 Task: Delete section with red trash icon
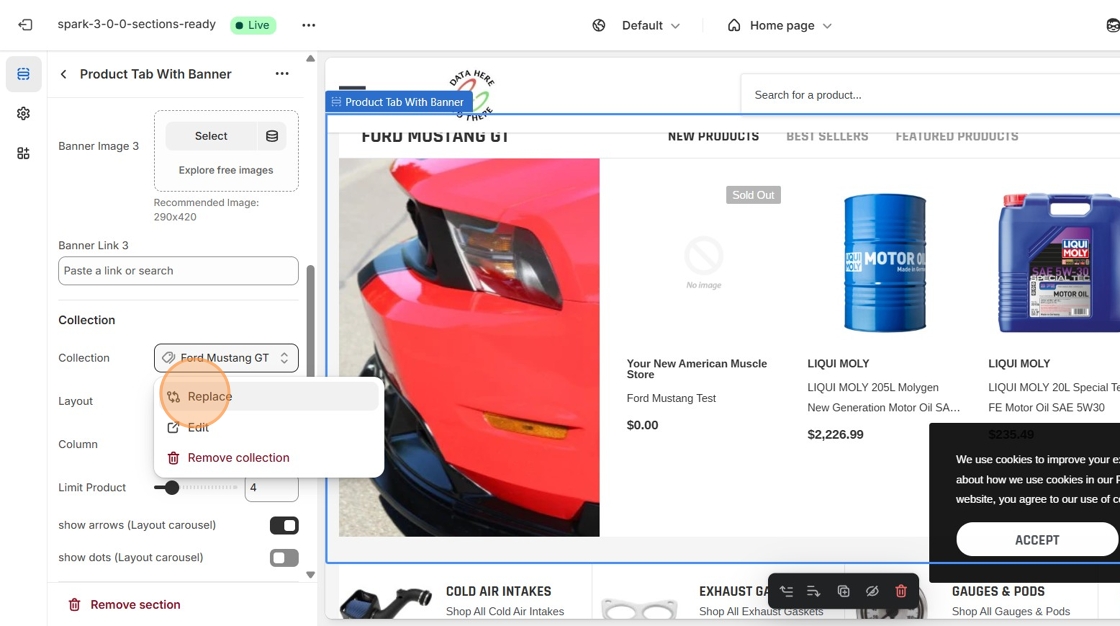tap(901, 591)
